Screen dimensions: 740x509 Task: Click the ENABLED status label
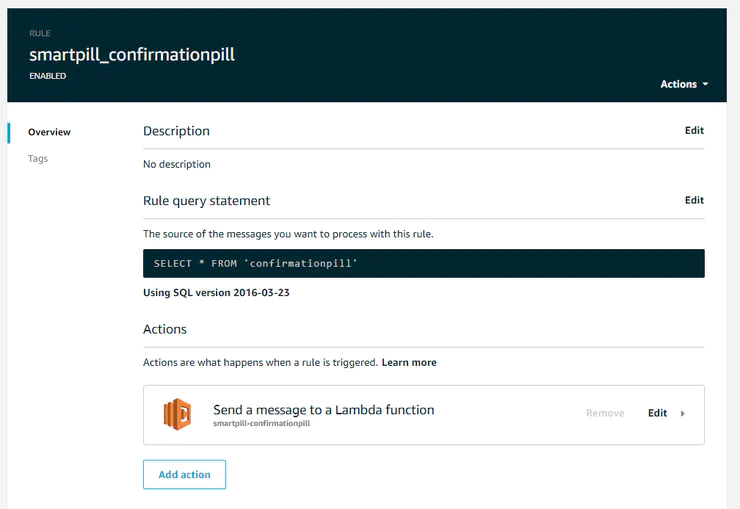(48, 76)
